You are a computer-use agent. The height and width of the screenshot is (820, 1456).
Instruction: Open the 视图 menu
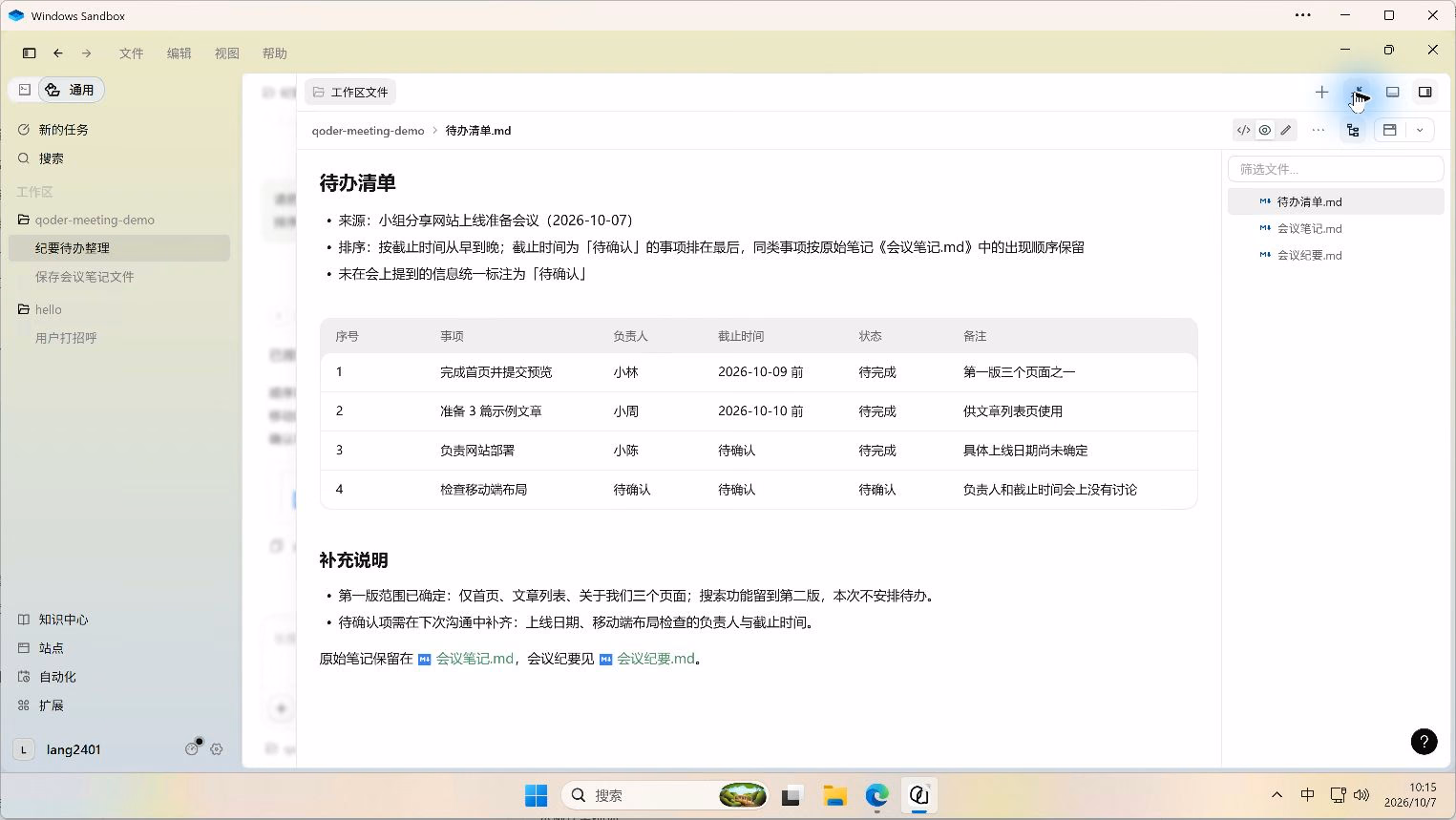click(227, 53)
